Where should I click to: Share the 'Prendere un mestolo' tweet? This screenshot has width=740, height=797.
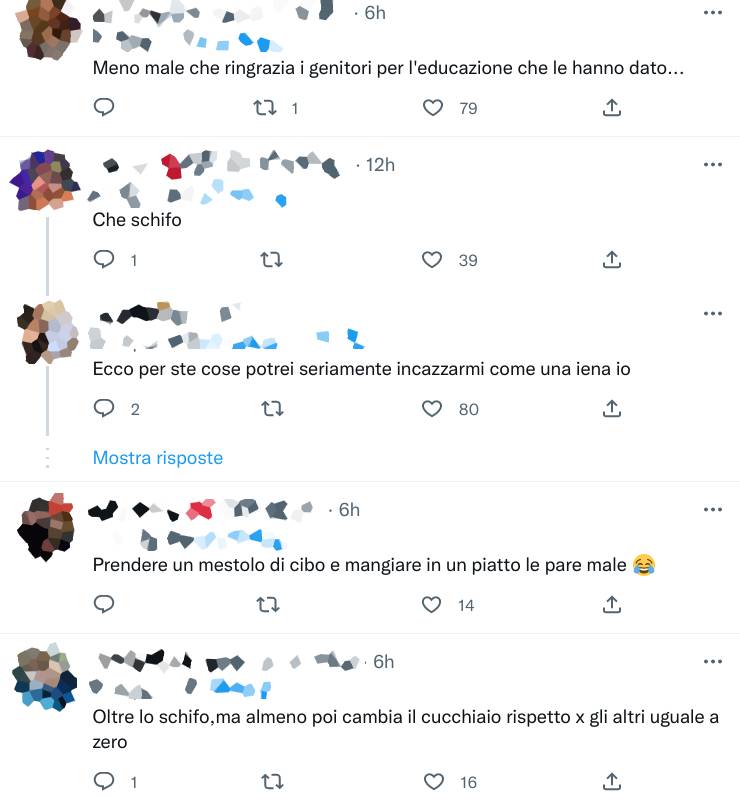pos(612,604)
